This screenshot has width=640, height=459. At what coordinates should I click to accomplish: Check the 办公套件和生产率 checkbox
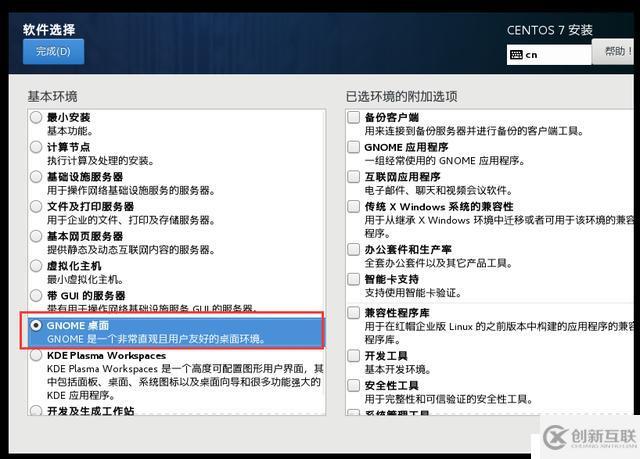point(353,249)
